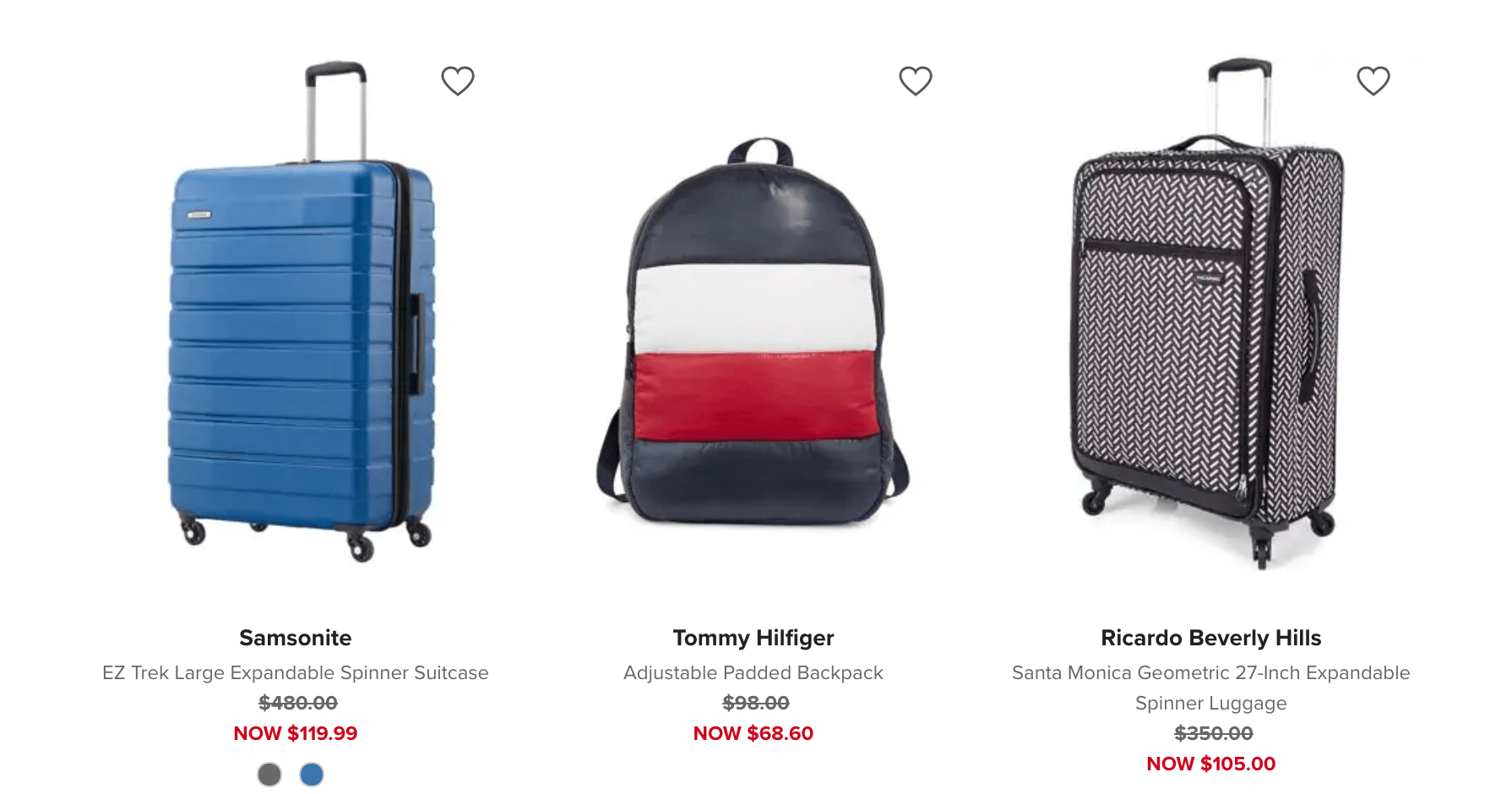Click the NOW $68.60 sale price
The height and width of the screenshot is (794, 1512).
pyautogui.click(x=753, y=733)
